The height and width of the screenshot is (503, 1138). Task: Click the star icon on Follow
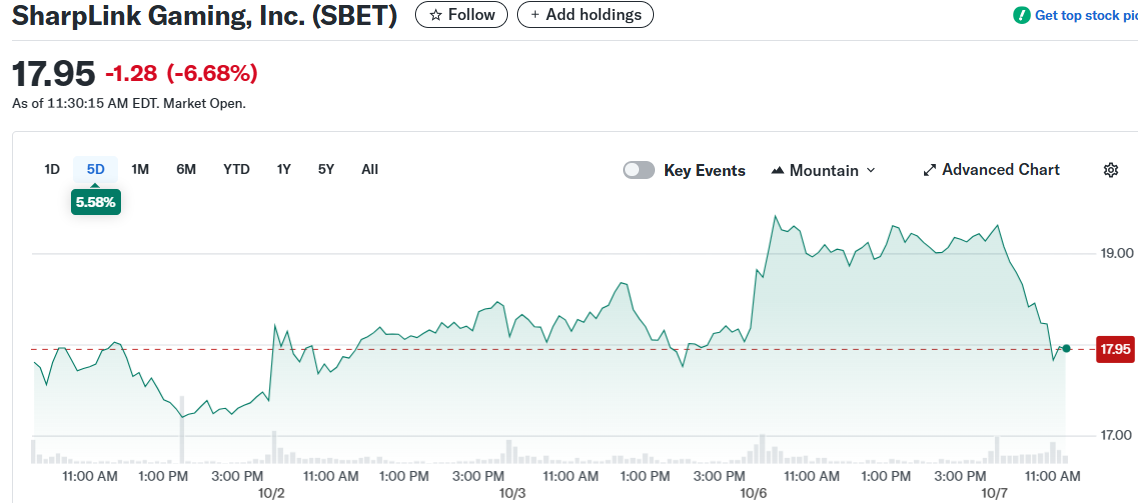435,15
